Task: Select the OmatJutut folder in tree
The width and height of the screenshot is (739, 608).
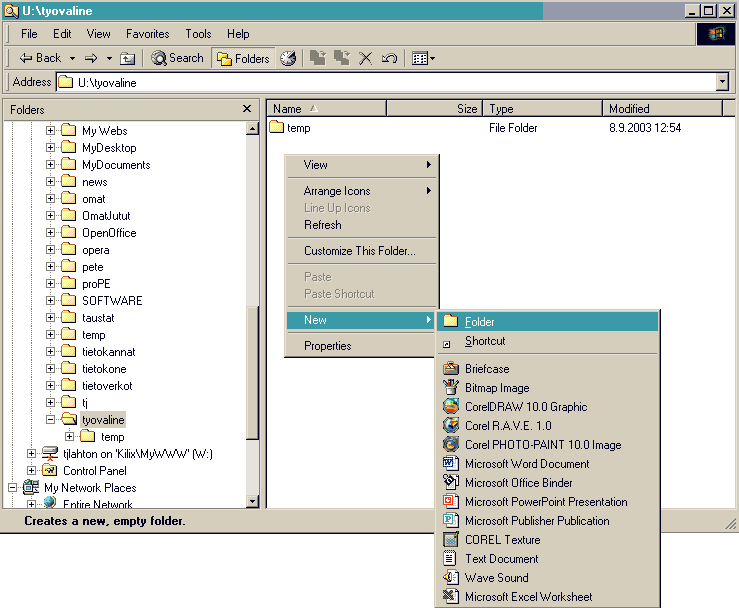Action: pos(106,215)
